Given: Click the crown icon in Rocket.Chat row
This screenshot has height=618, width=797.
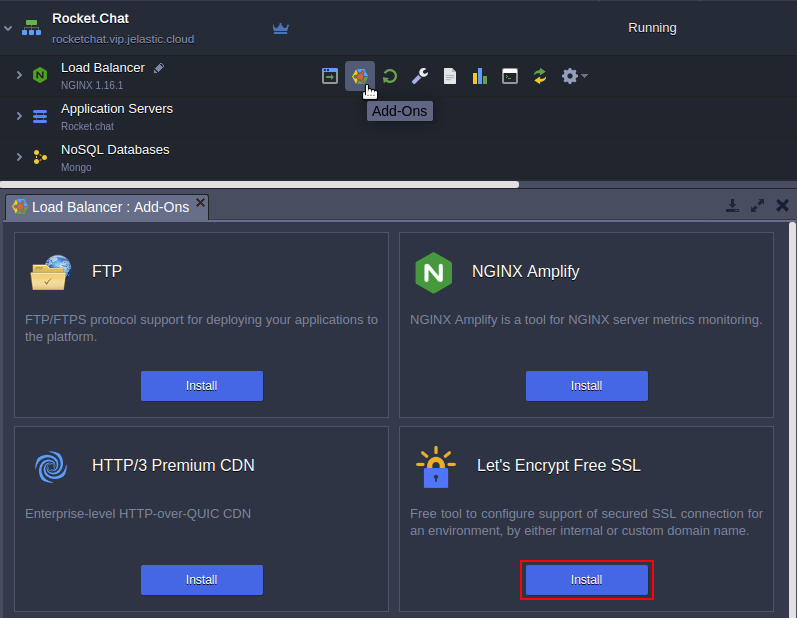Looking at the screenshot, I should click(281, 28).
